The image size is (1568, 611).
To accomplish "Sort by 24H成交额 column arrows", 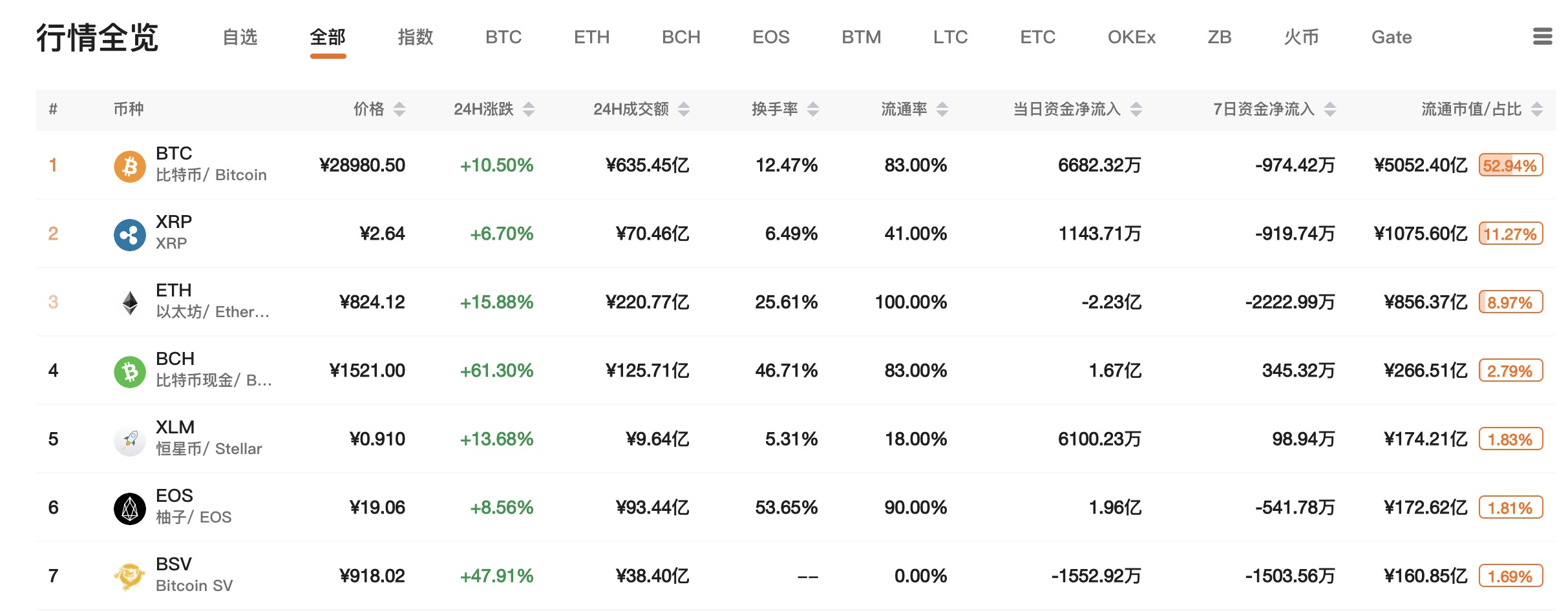I will (684, 109).
